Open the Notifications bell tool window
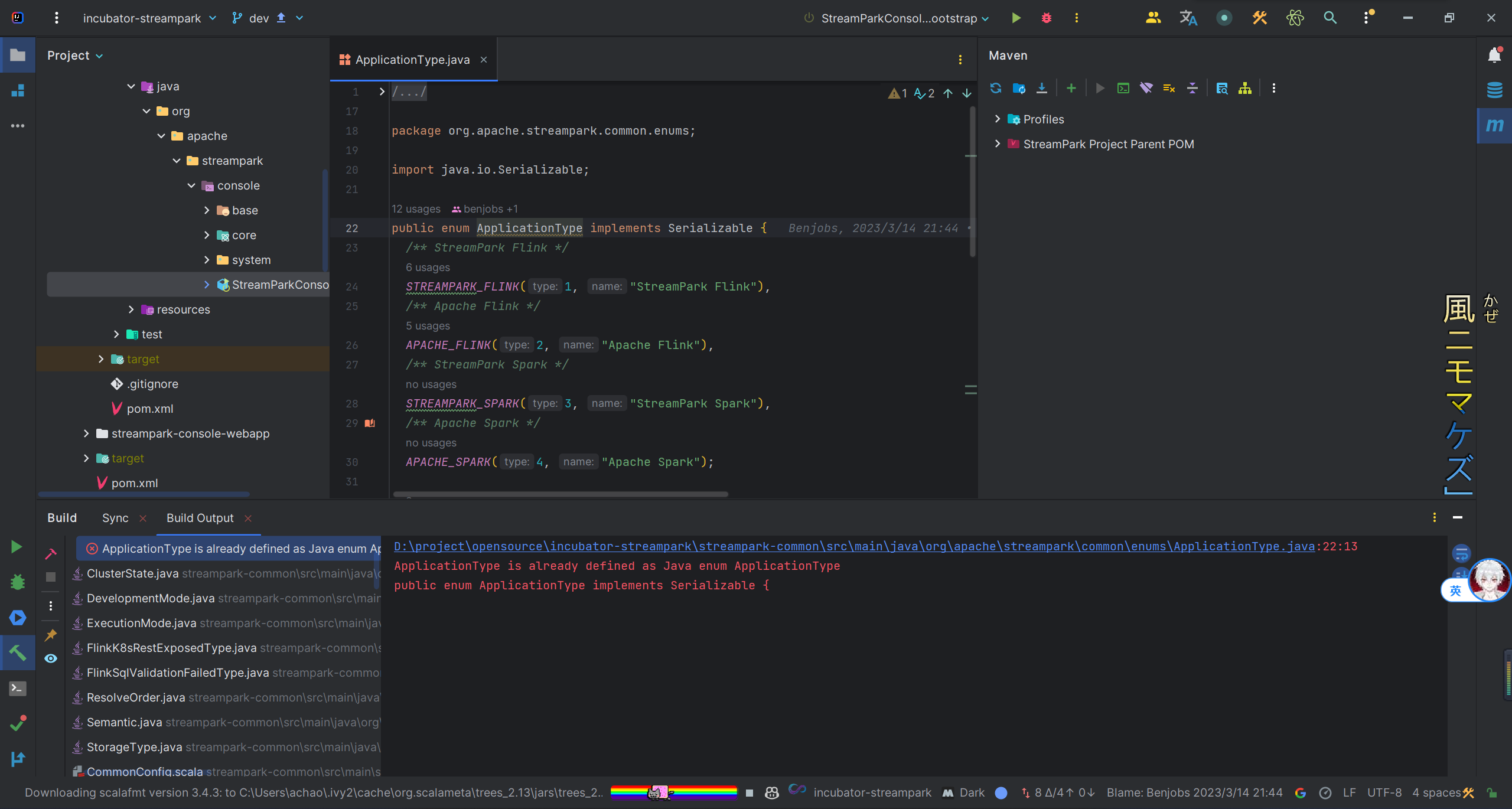Viewport: 1512px width, 809px height. point(1494,55)
